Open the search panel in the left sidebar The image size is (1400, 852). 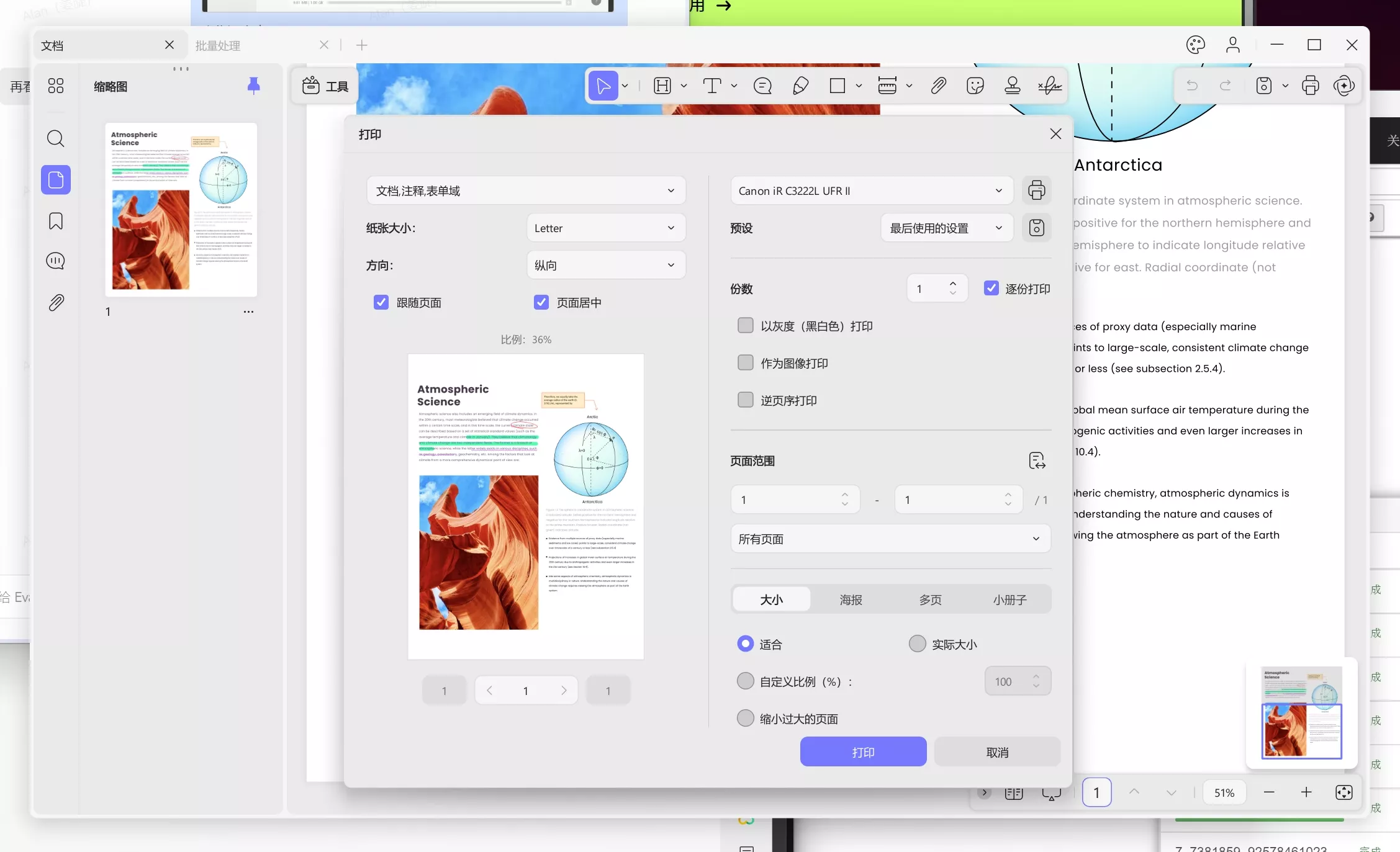pos(55,138)
